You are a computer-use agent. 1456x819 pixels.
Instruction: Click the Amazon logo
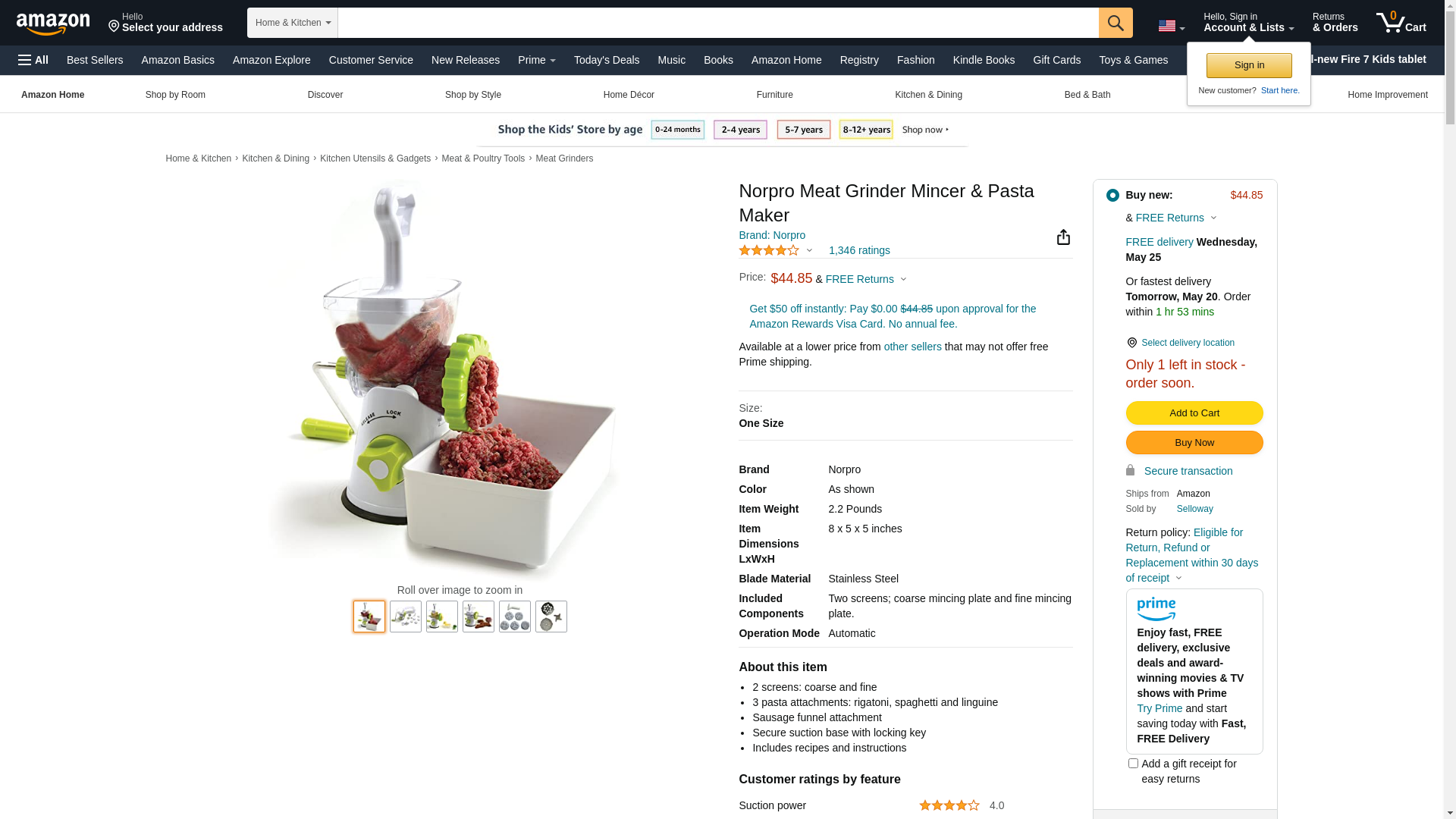(x=53, y=24)
